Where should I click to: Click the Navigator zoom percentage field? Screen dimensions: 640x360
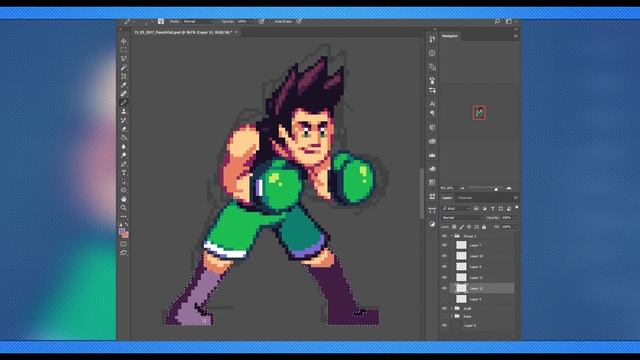[x=447, y=188]
